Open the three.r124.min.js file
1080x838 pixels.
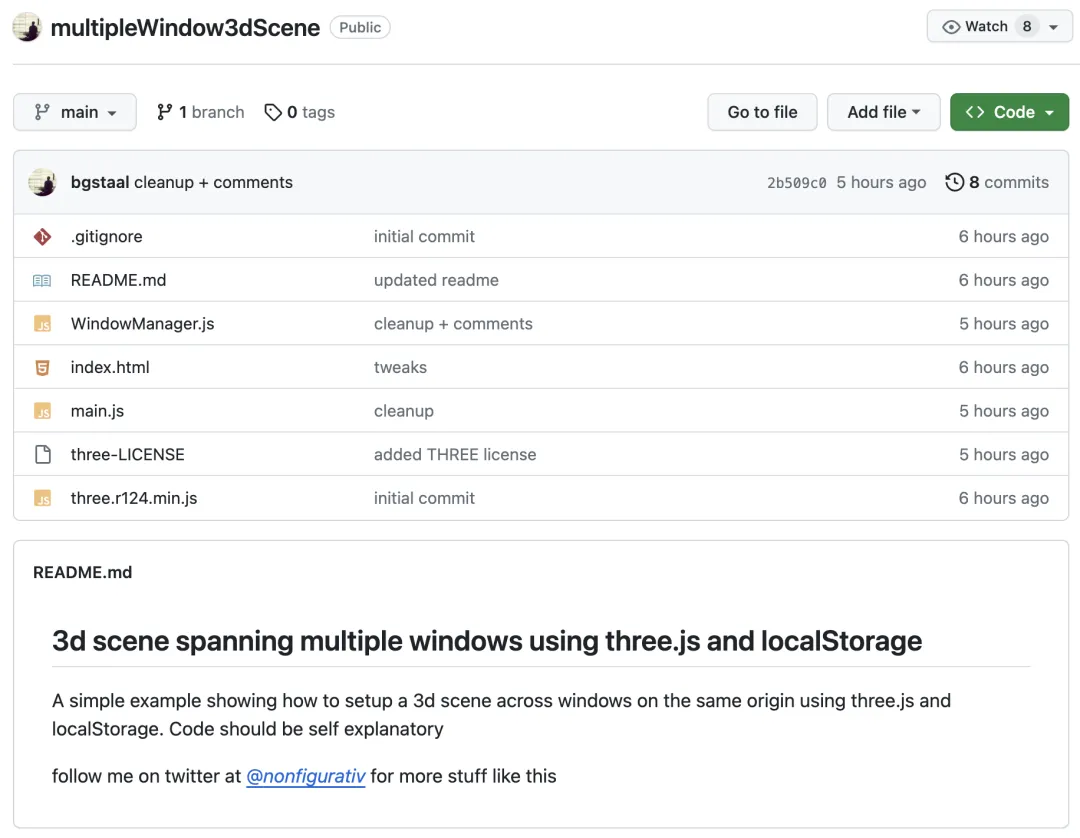[x=134, y=498]
